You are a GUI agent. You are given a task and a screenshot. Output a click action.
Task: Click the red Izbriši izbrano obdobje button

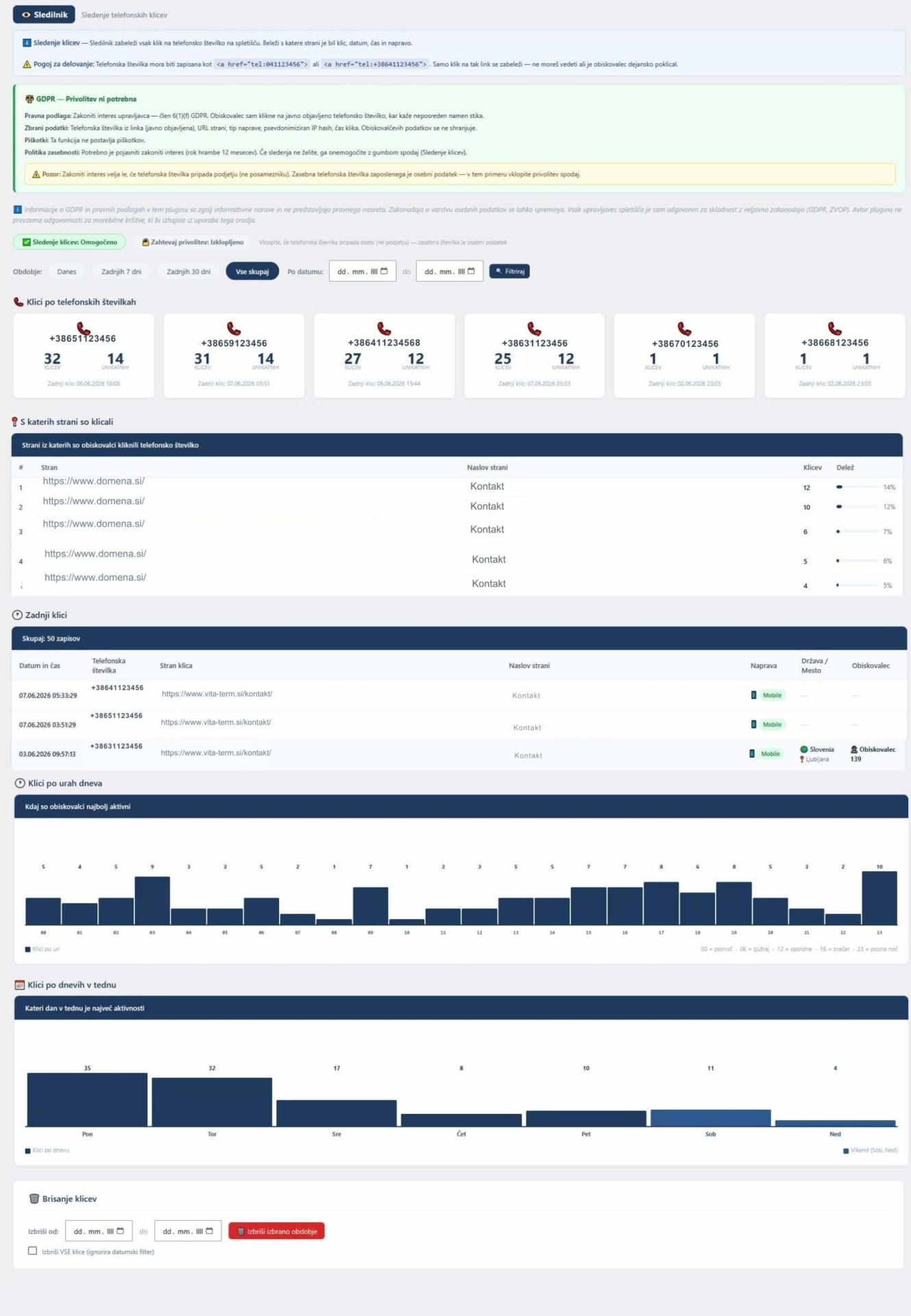click(x=276, y=1231)
